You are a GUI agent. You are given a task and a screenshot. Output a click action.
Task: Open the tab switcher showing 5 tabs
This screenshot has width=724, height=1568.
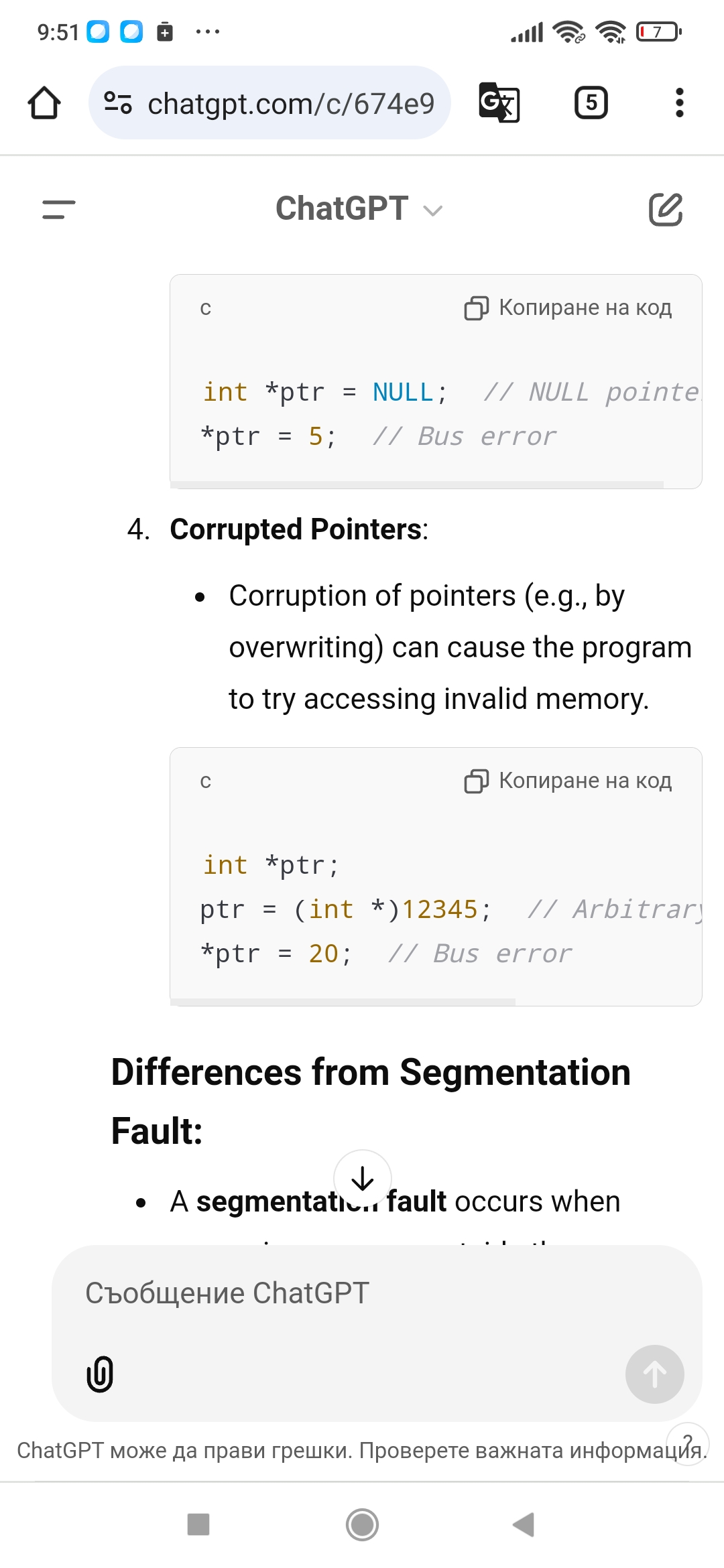tap(591, 103)
